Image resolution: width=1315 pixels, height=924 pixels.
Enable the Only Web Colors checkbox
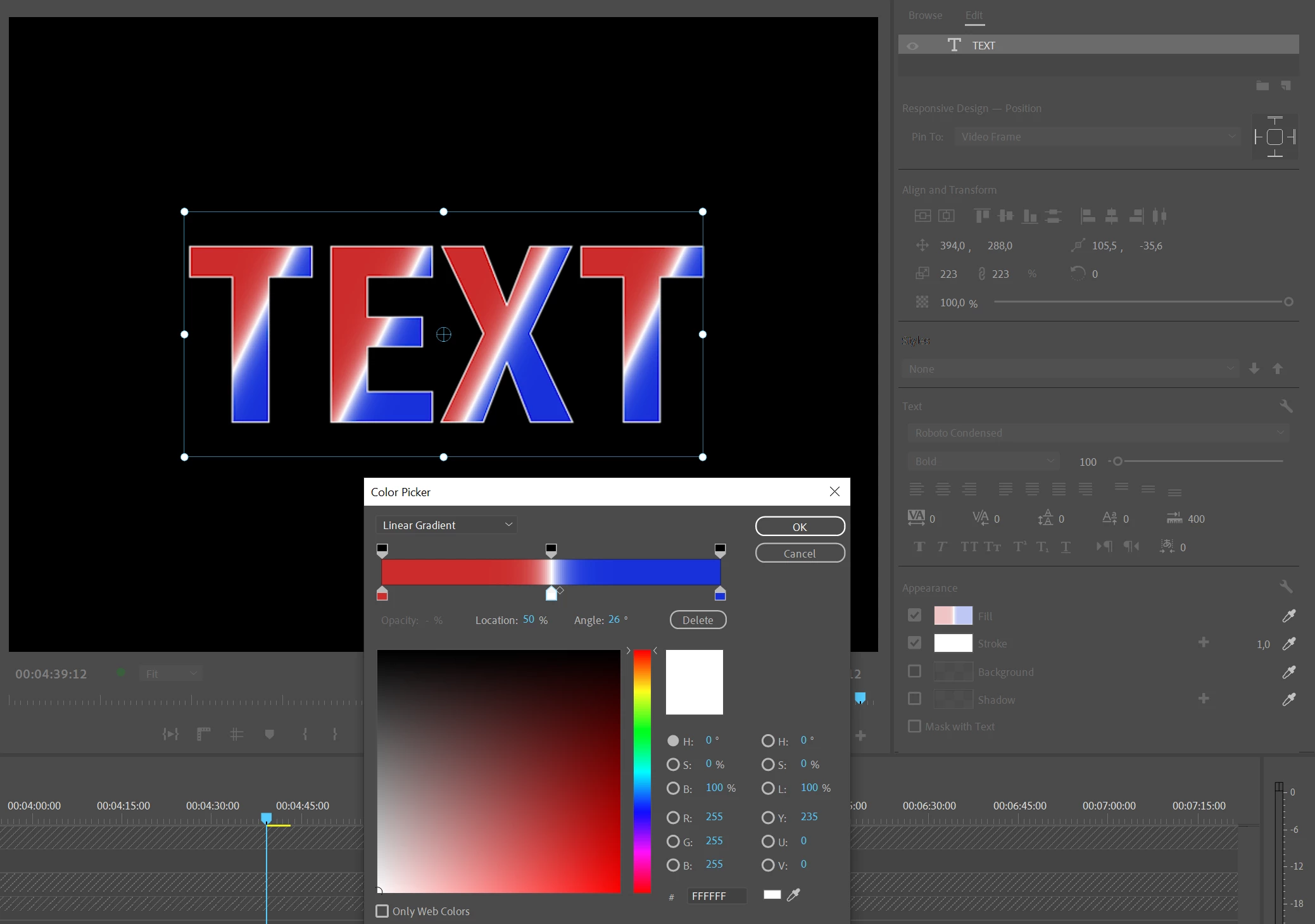tap(382, 911)
